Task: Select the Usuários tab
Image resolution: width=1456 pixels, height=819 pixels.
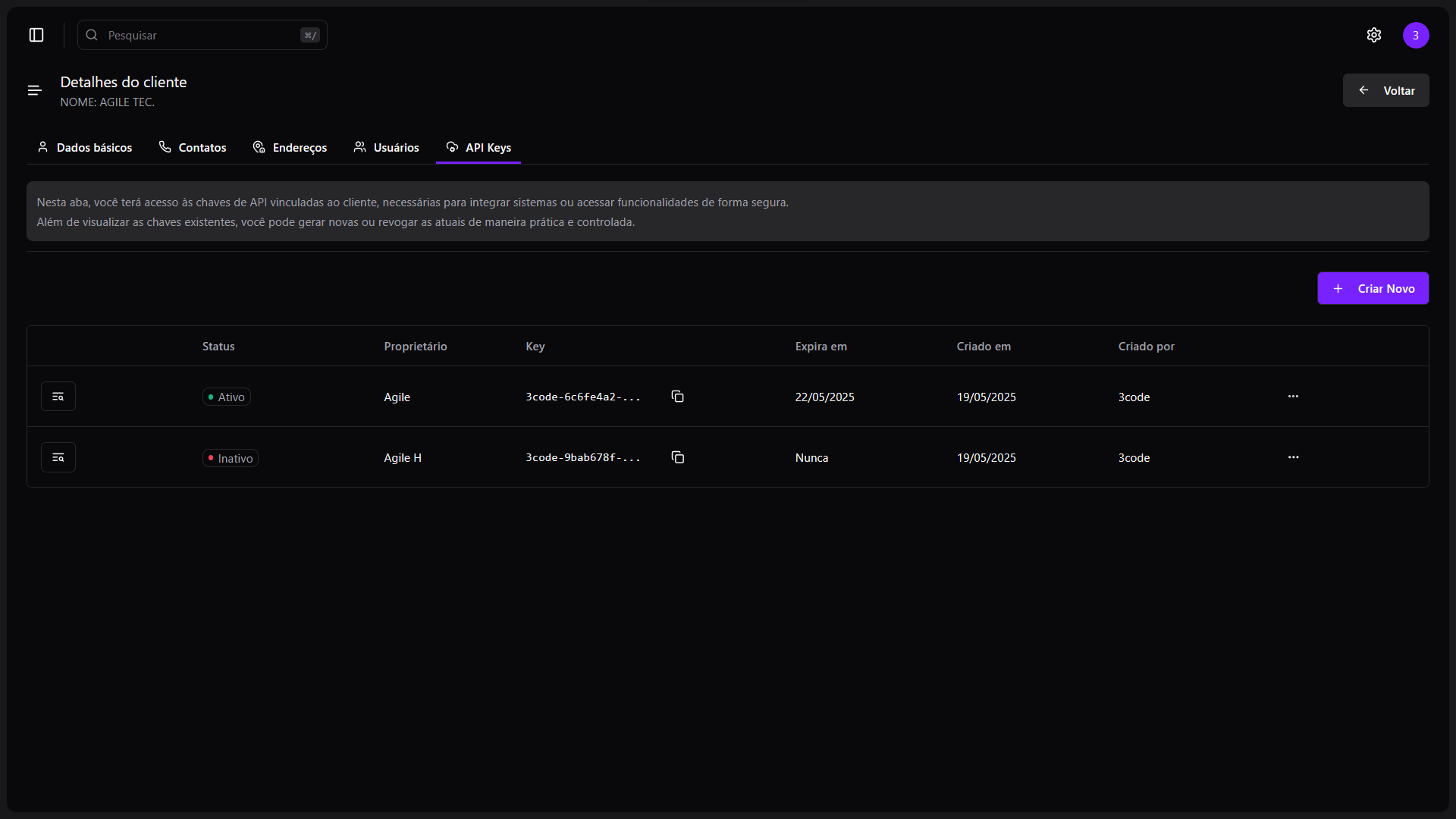Action: pos(386,147)
